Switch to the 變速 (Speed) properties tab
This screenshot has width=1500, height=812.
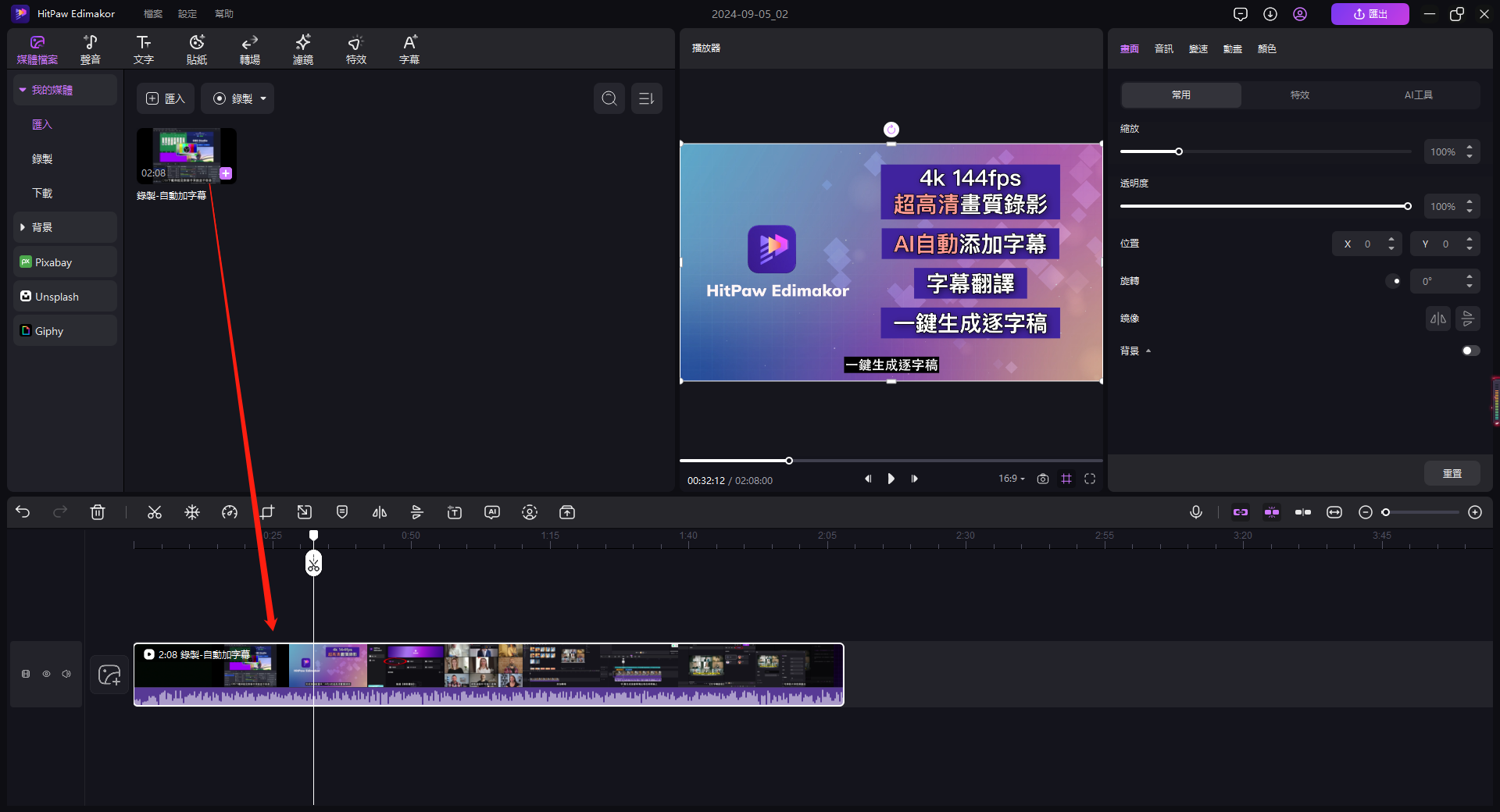pyautogui.click(x=1198, y=48)
